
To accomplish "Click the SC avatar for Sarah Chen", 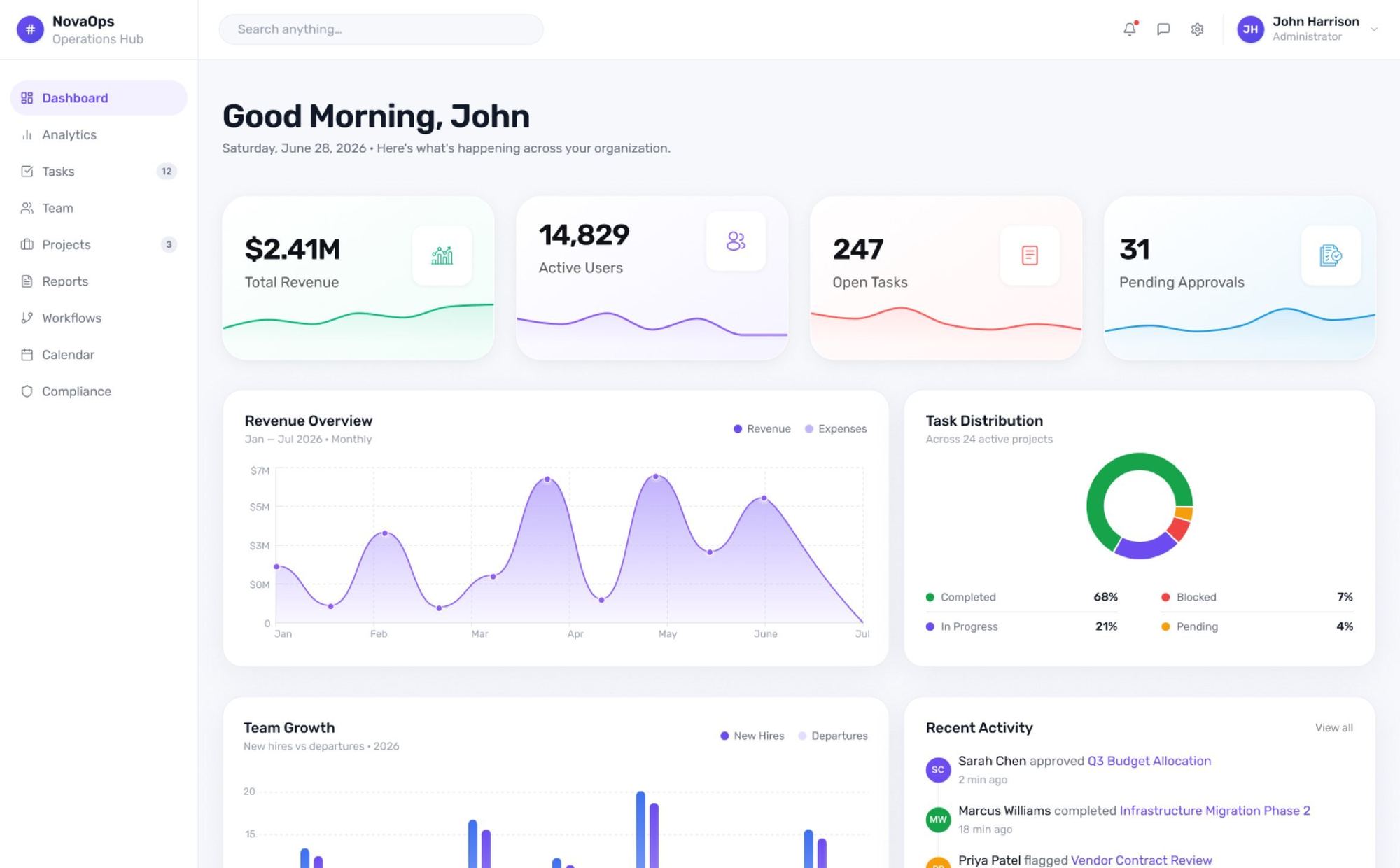I will [x=938, y=769].
